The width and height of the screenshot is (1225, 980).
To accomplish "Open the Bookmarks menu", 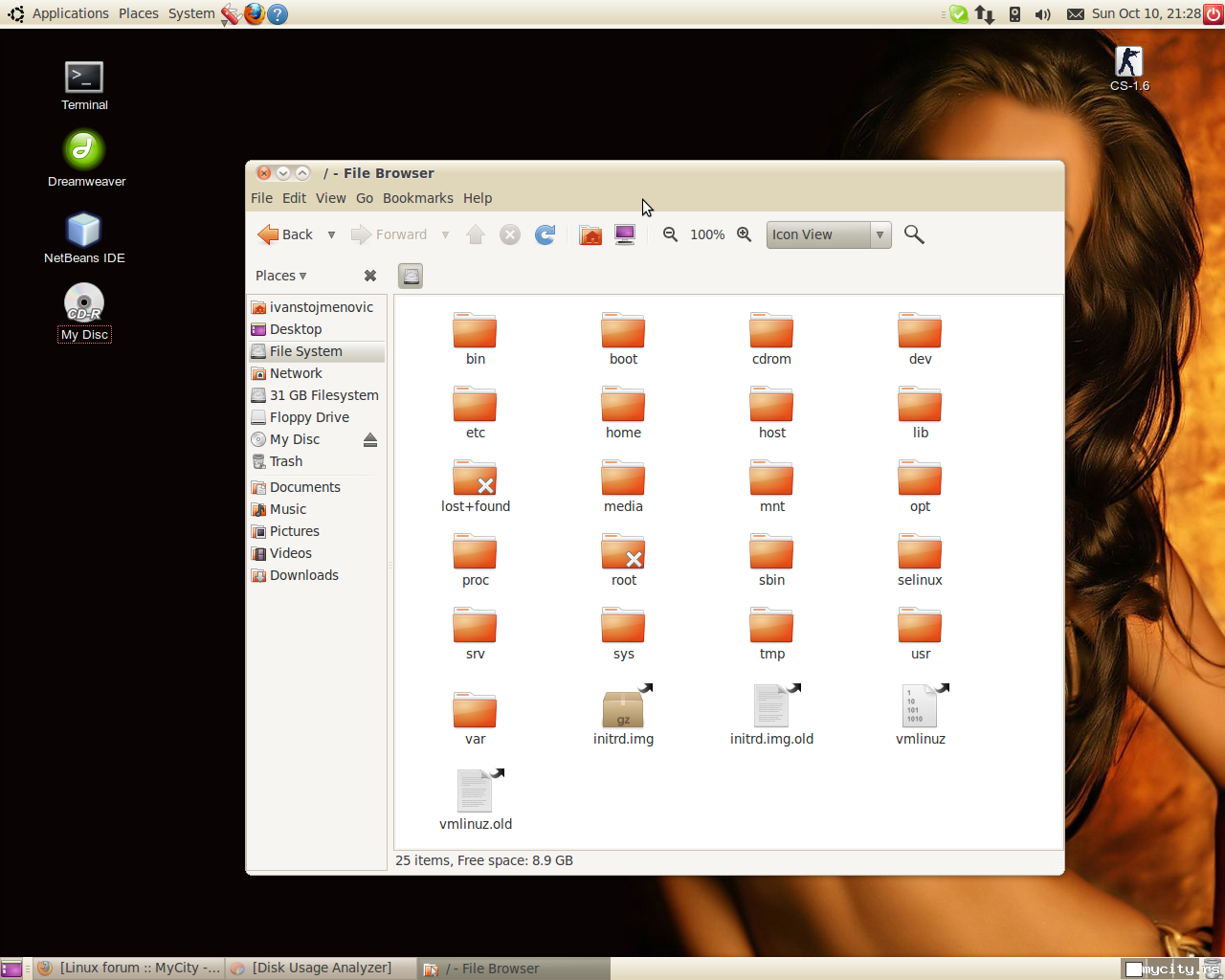I will (x=417, y=198).
